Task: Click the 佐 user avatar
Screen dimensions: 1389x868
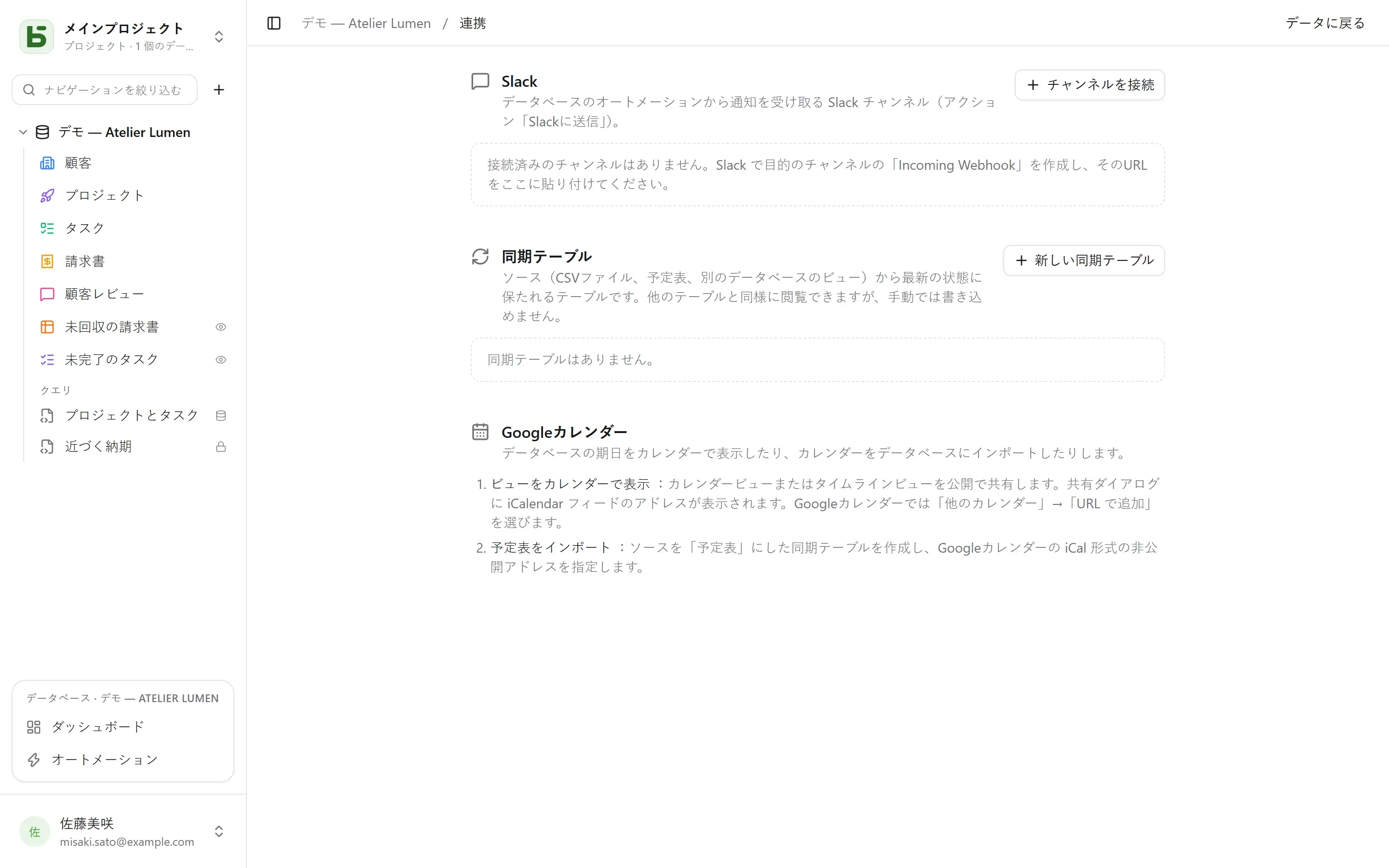Action: (34, 831)
